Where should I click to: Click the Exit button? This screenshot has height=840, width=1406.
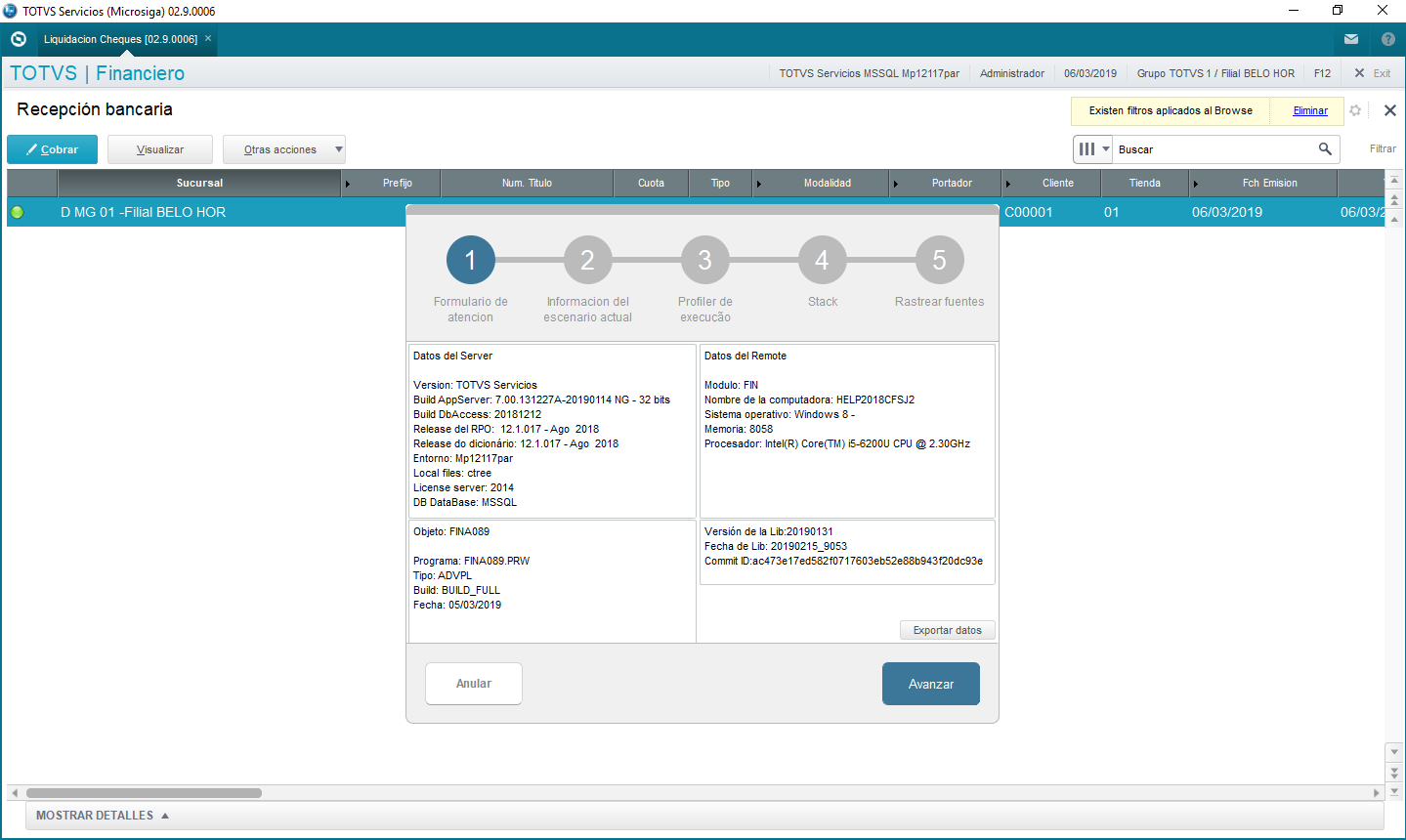coord(1372,73)
